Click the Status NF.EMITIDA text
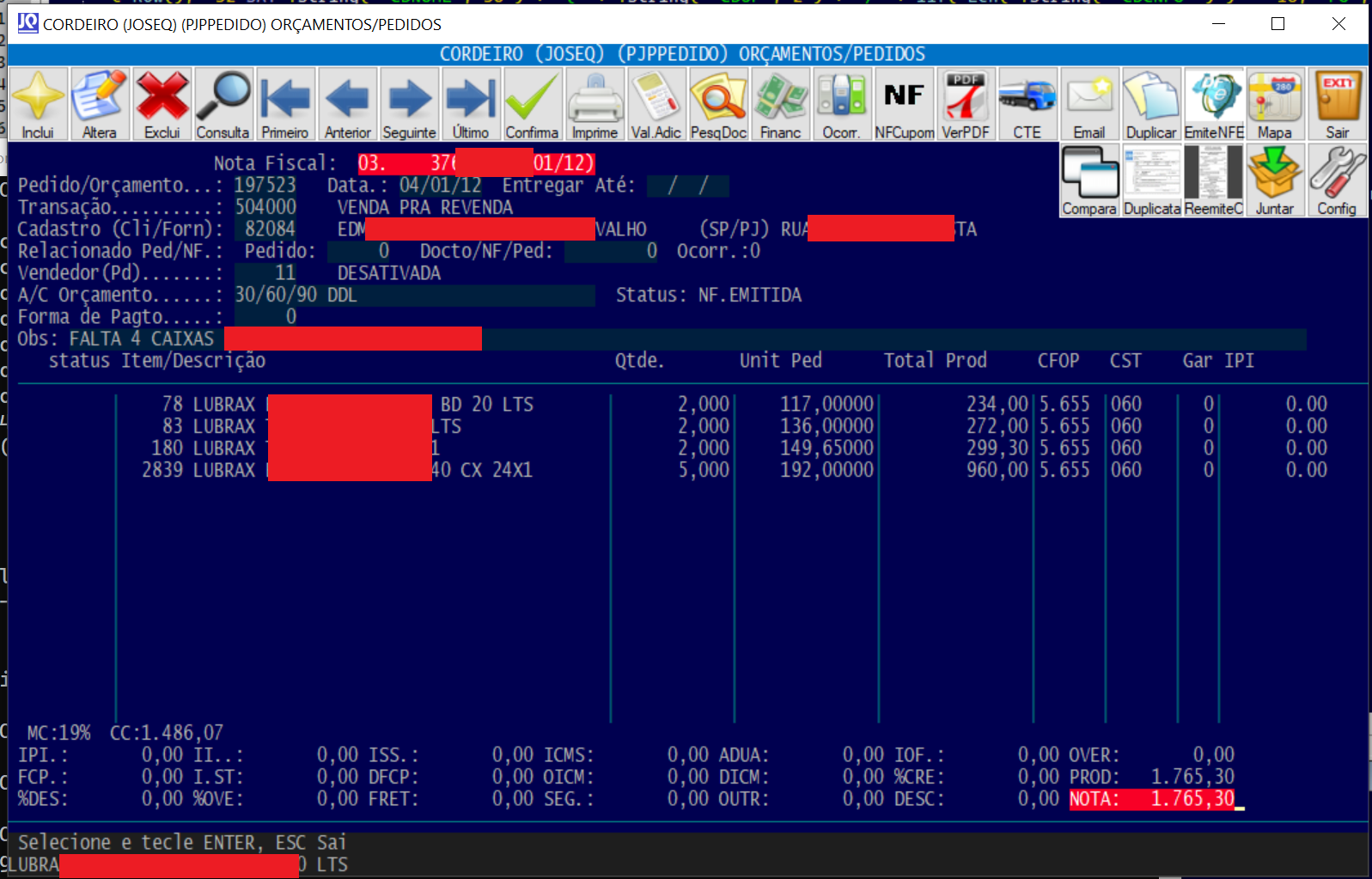This screenshot has width=1372, height=879. (x=709, y=296)
